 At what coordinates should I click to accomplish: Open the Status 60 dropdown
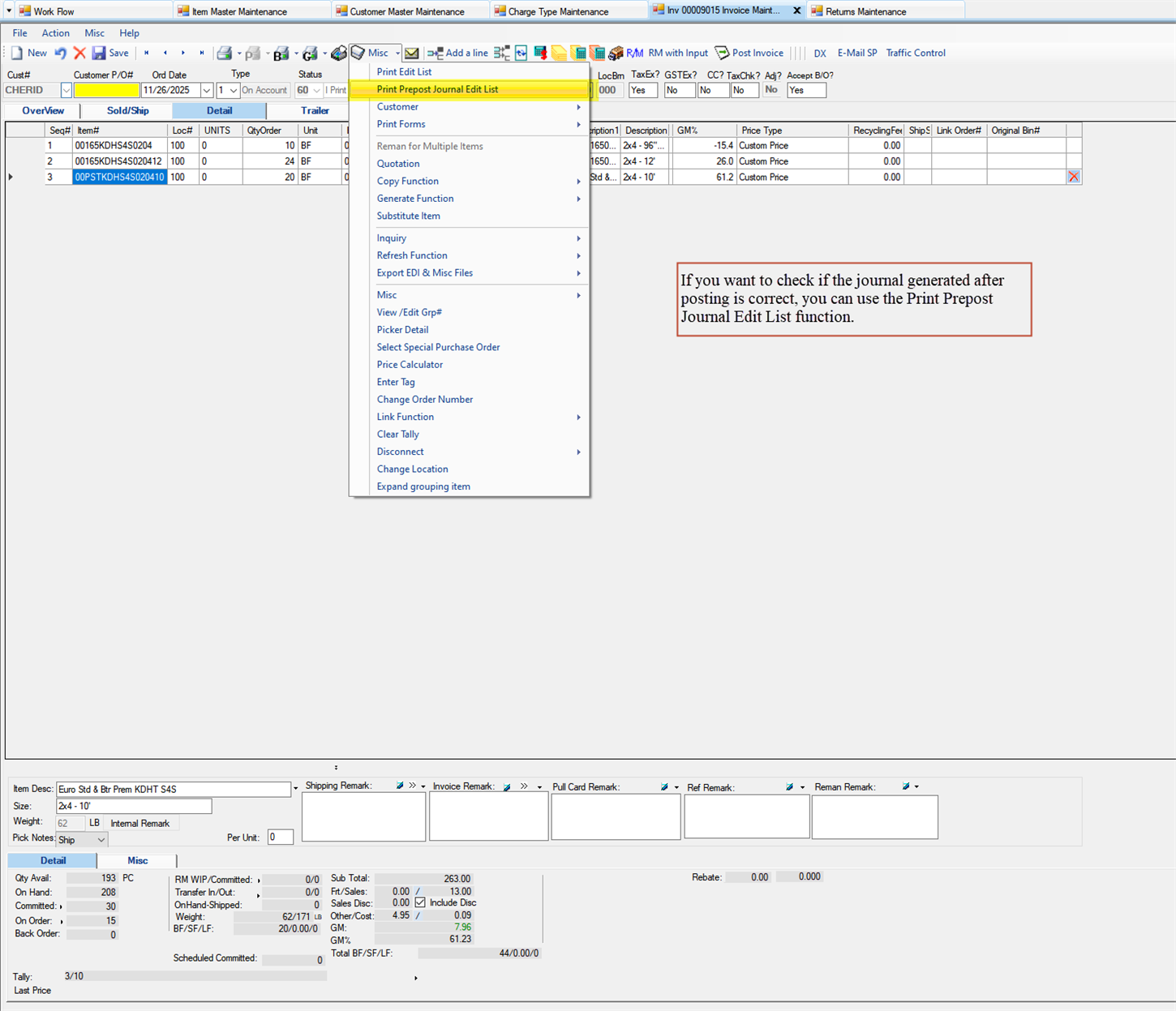tap(315, 90)
